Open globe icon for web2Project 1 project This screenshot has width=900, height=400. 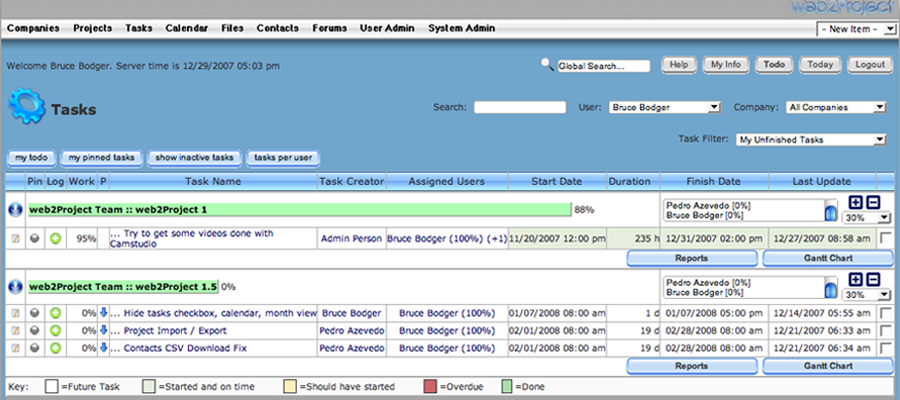point(15,210)
